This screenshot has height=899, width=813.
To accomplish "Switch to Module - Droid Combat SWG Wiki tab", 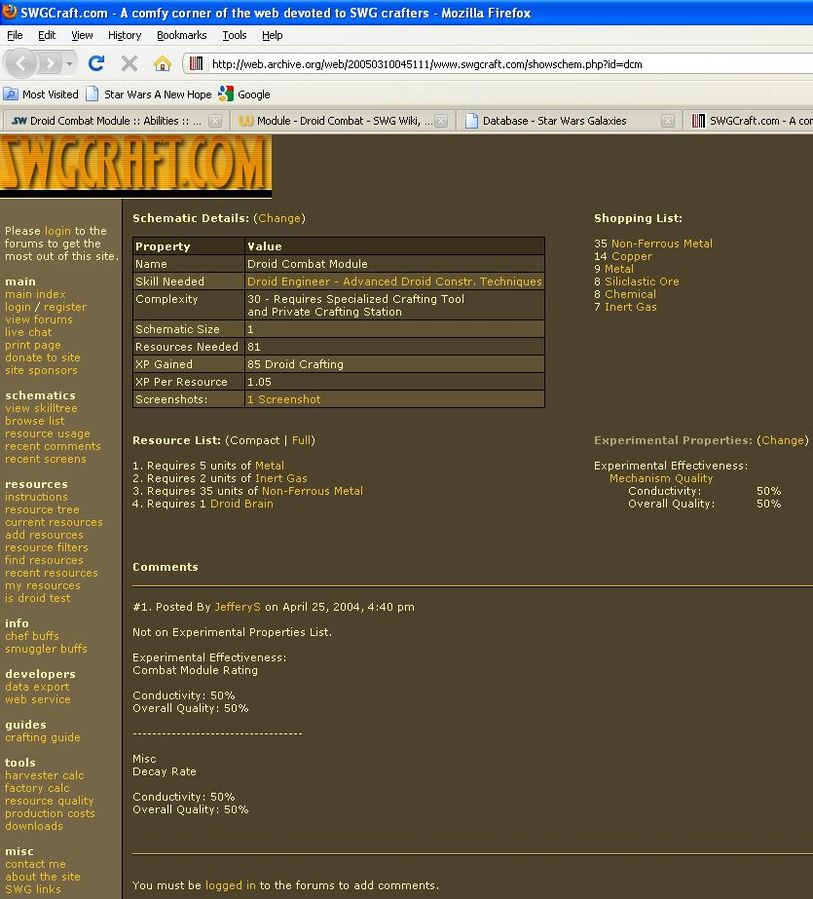I will [x=342, y=121].
